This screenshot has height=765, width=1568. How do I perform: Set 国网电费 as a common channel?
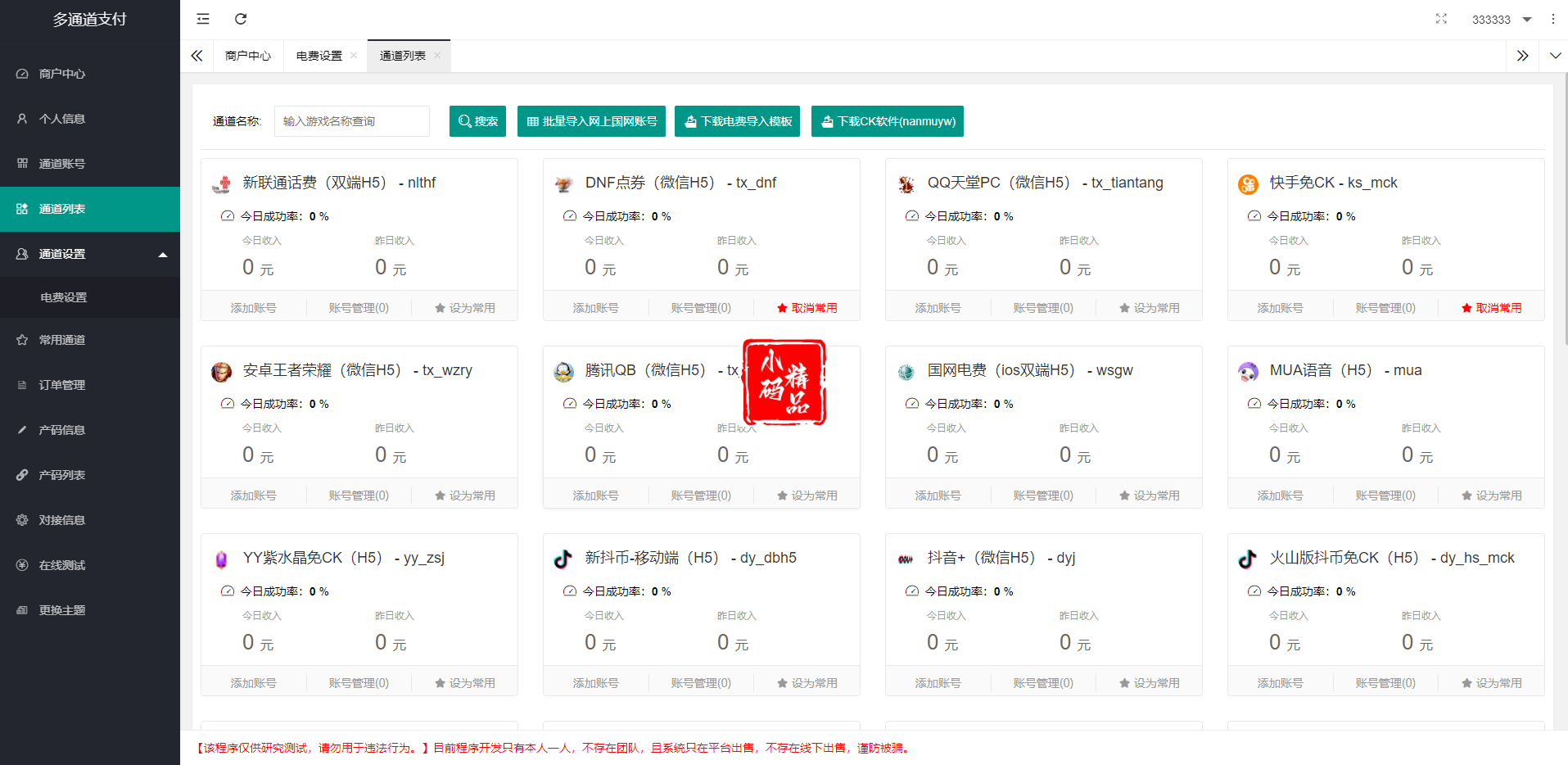(1149, 496)
